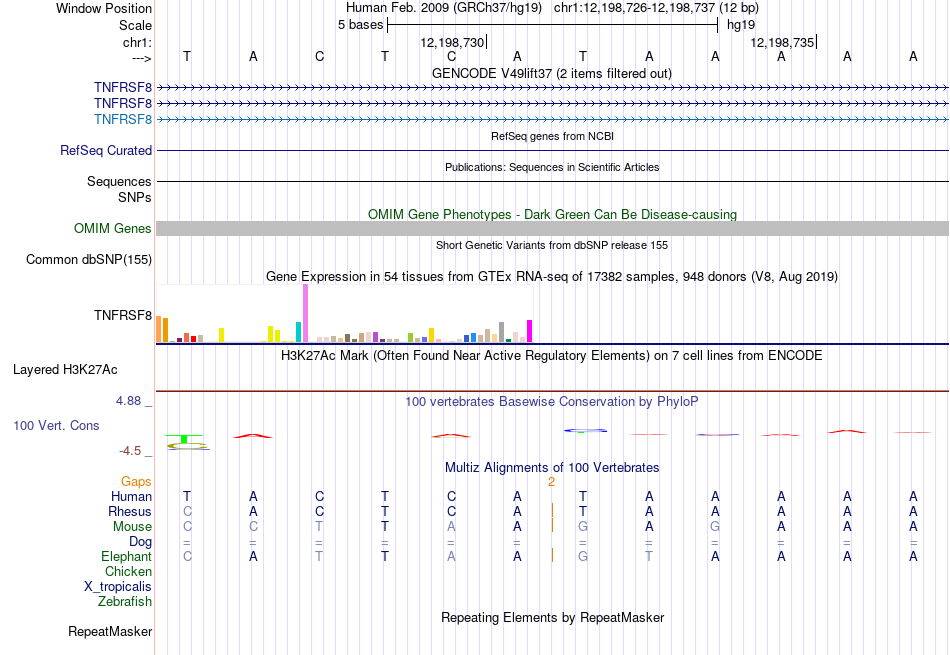Click the -4.5 PhyloP lower range value
This screenshot has width=950, height=655.
pyautogui.click(x=130, y=451)
